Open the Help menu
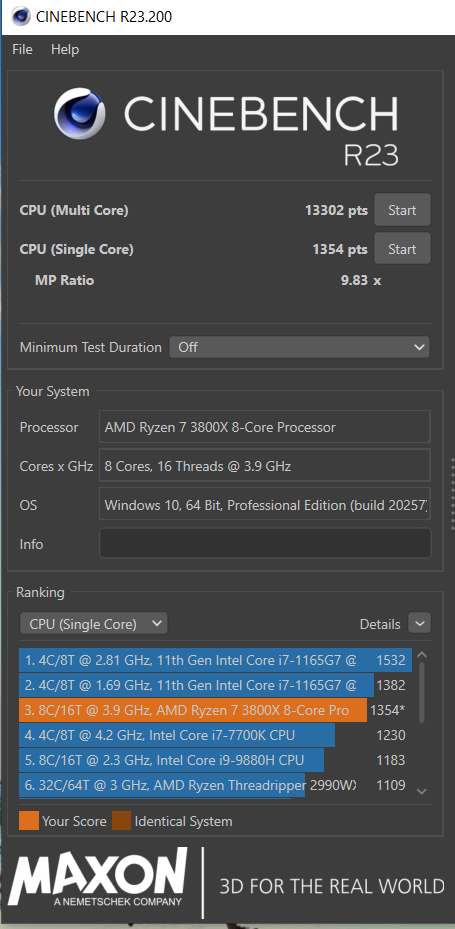455x929 pixels. click(65, 50)
